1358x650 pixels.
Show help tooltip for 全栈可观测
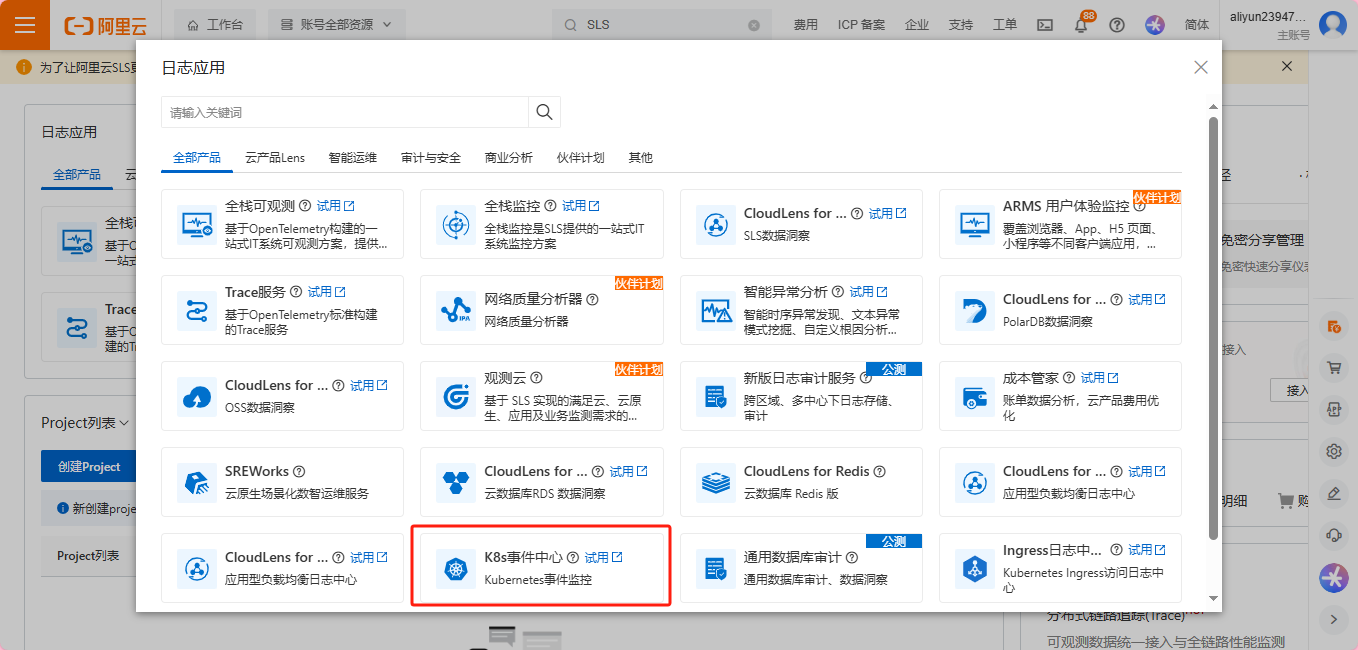305,206
